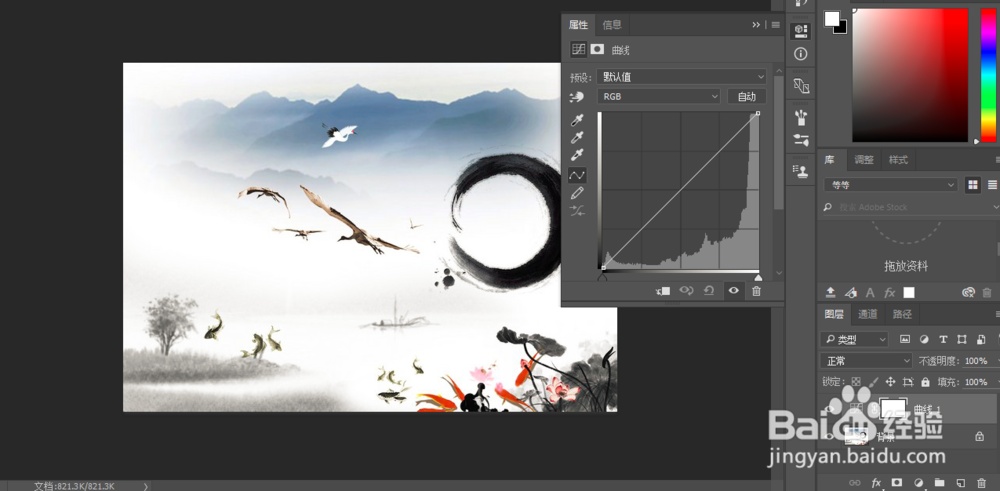Add layer style via library fx icon
The image size is (1000, 491).
(x=890, y=293)
